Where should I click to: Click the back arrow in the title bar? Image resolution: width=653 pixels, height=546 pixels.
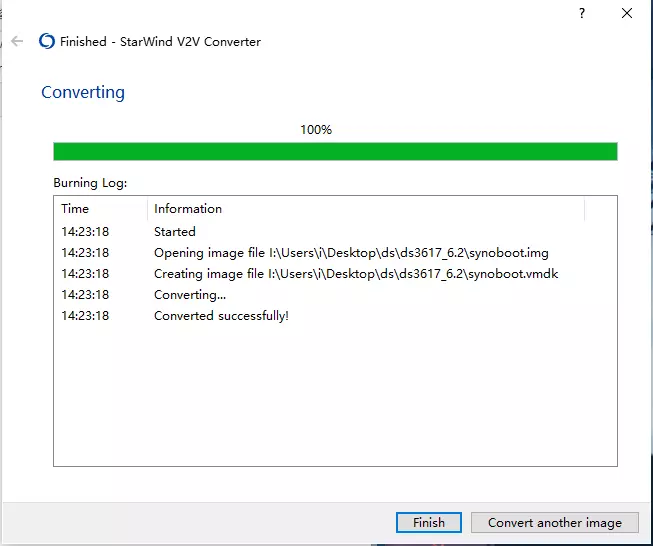(x=17, y=41)
